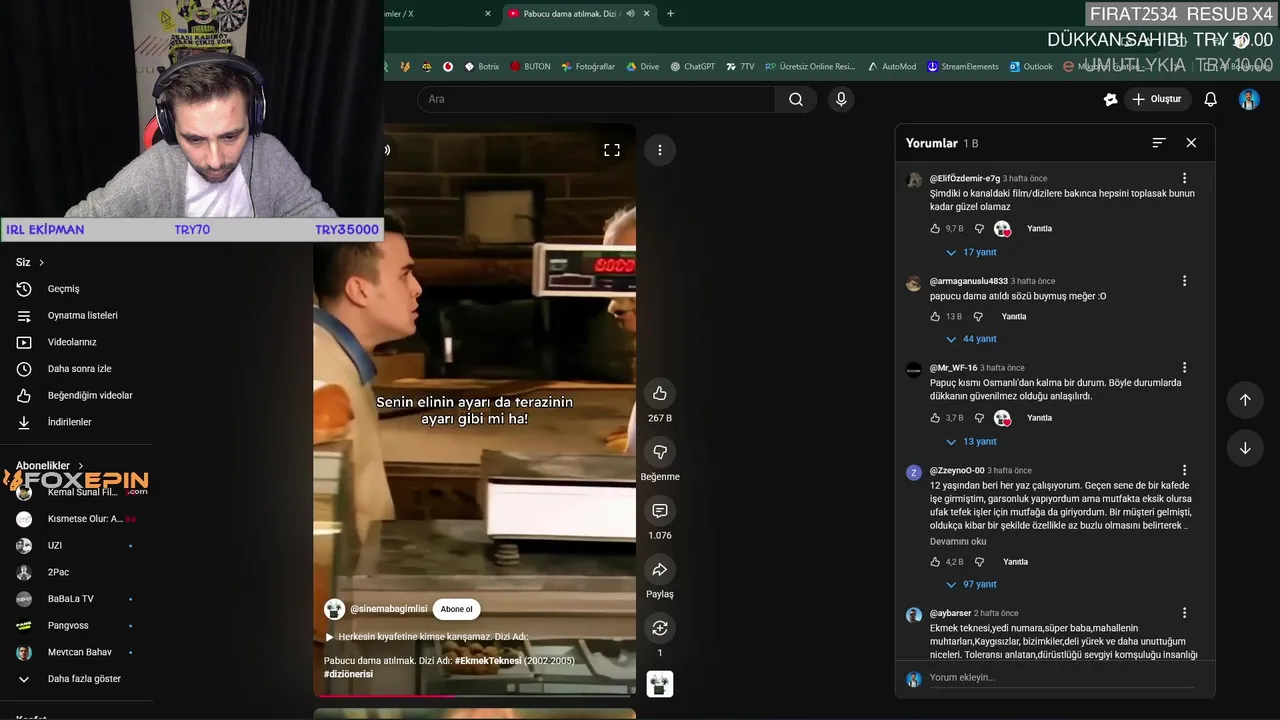Go to the next short with down arrow

[x=1245, y=448]
